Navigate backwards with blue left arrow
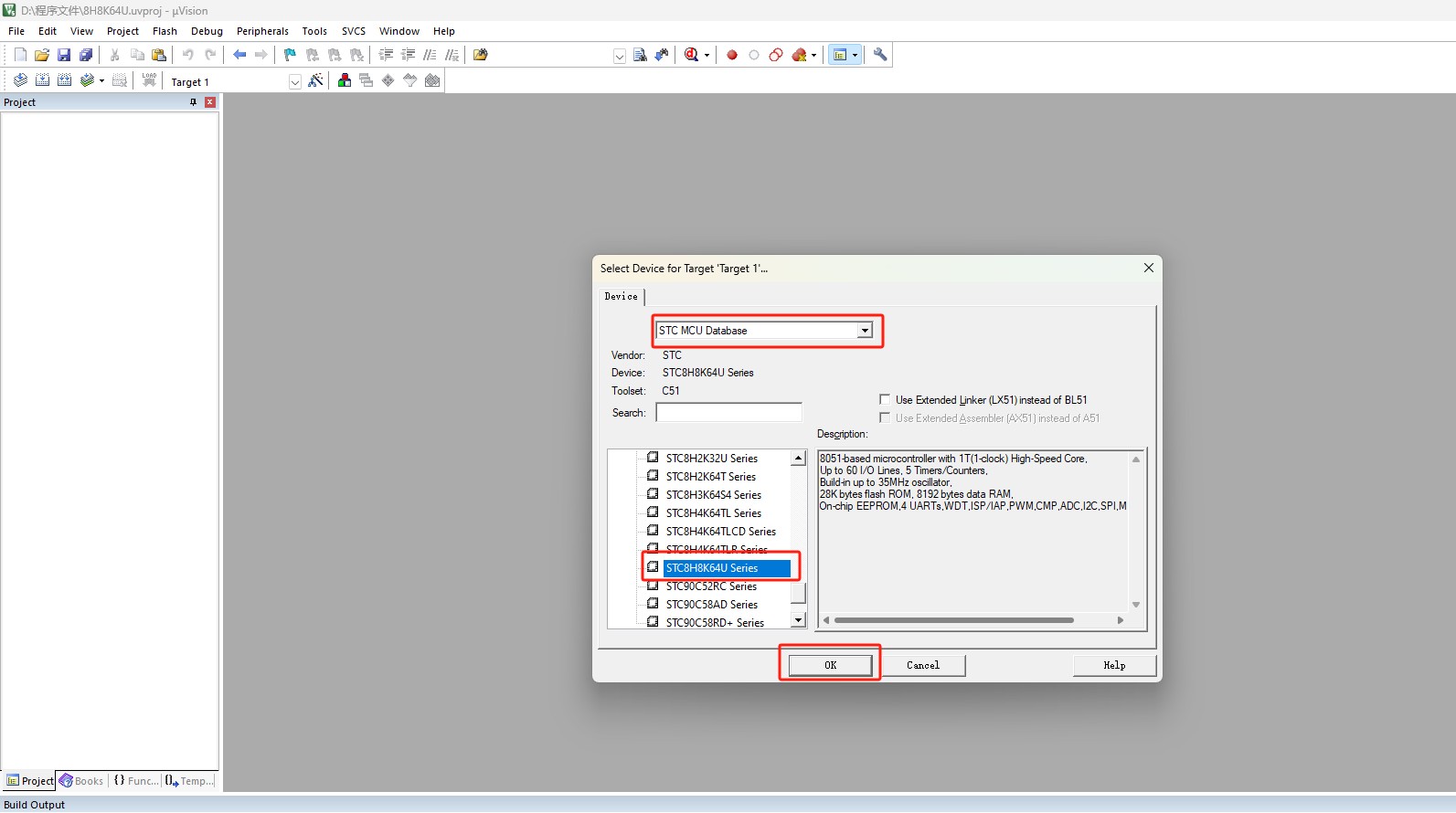The image size is (1456, 813). [x=239, y=55]
